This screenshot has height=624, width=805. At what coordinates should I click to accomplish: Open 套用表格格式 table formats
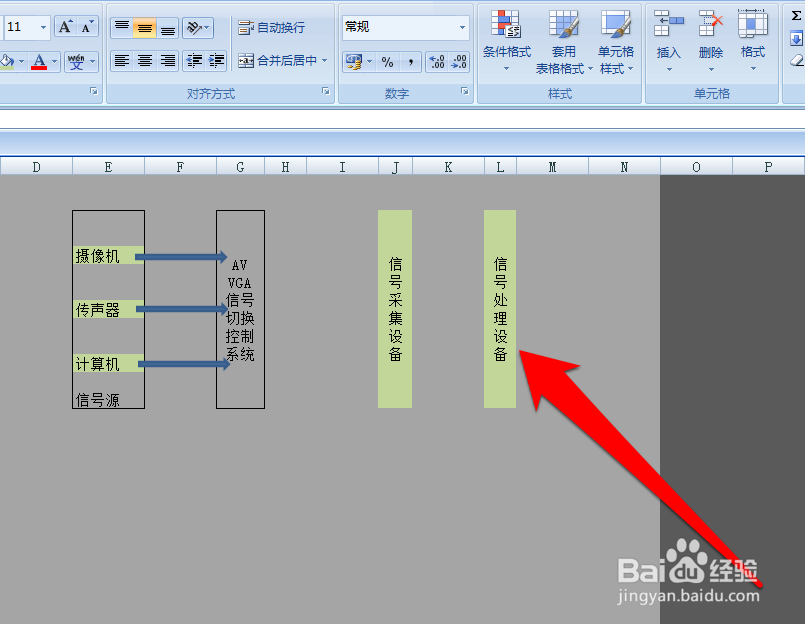[x=564, y=41]
